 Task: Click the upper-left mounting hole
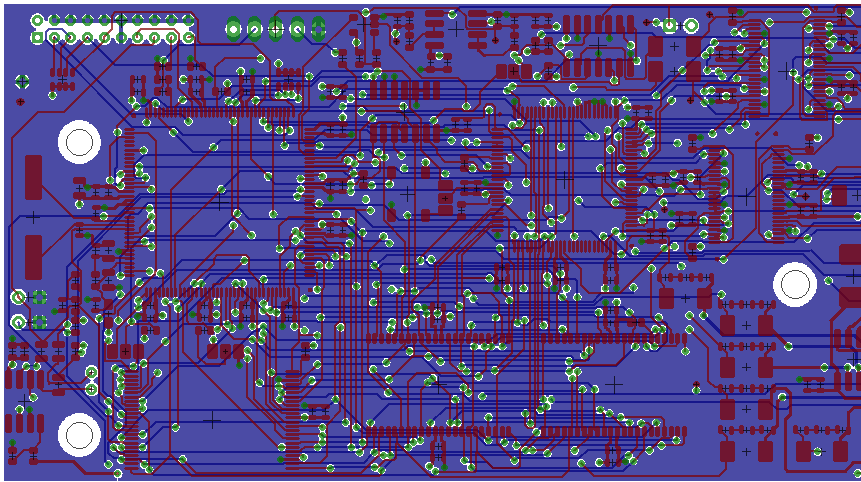(78, 142)
